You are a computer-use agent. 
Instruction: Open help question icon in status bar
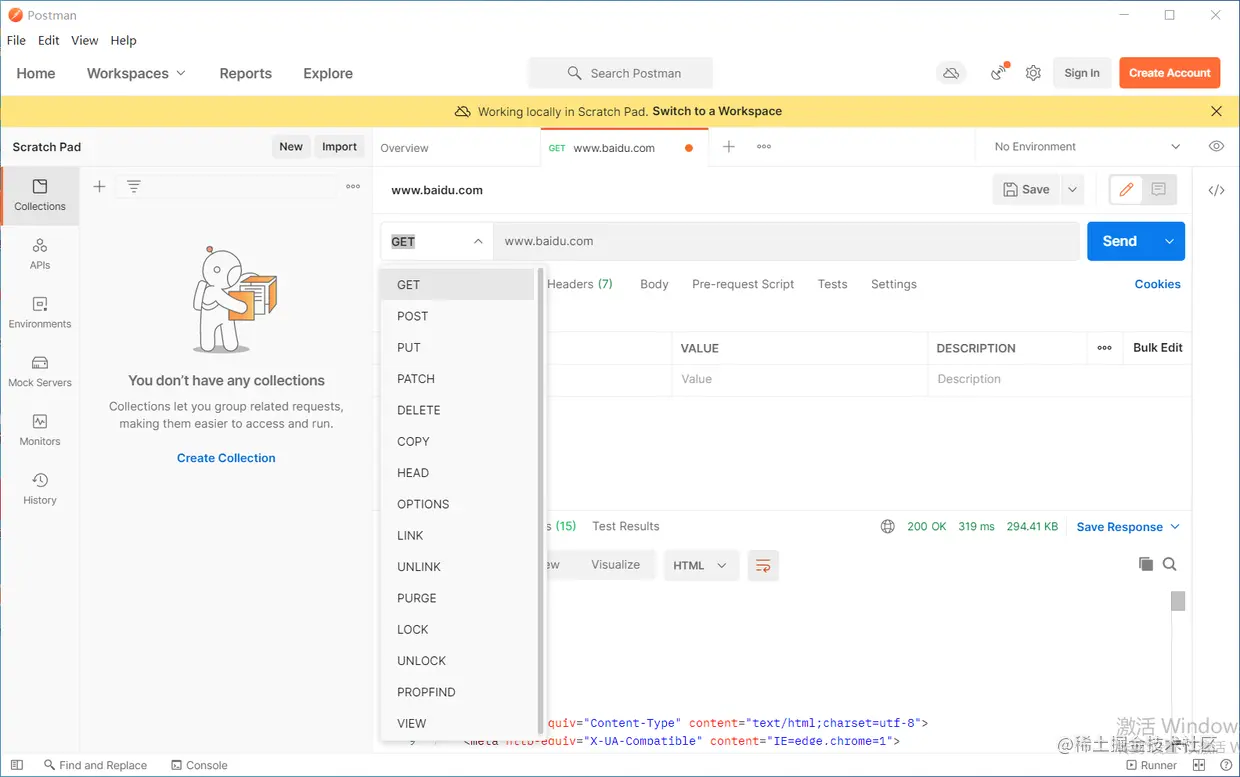click(1226, 765)
